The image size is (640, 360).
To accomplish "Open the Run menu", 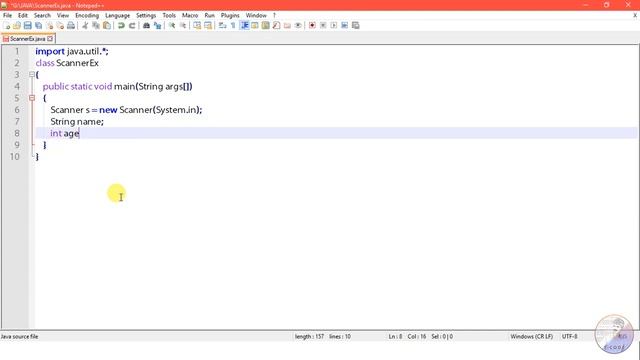I will point(209,15).
